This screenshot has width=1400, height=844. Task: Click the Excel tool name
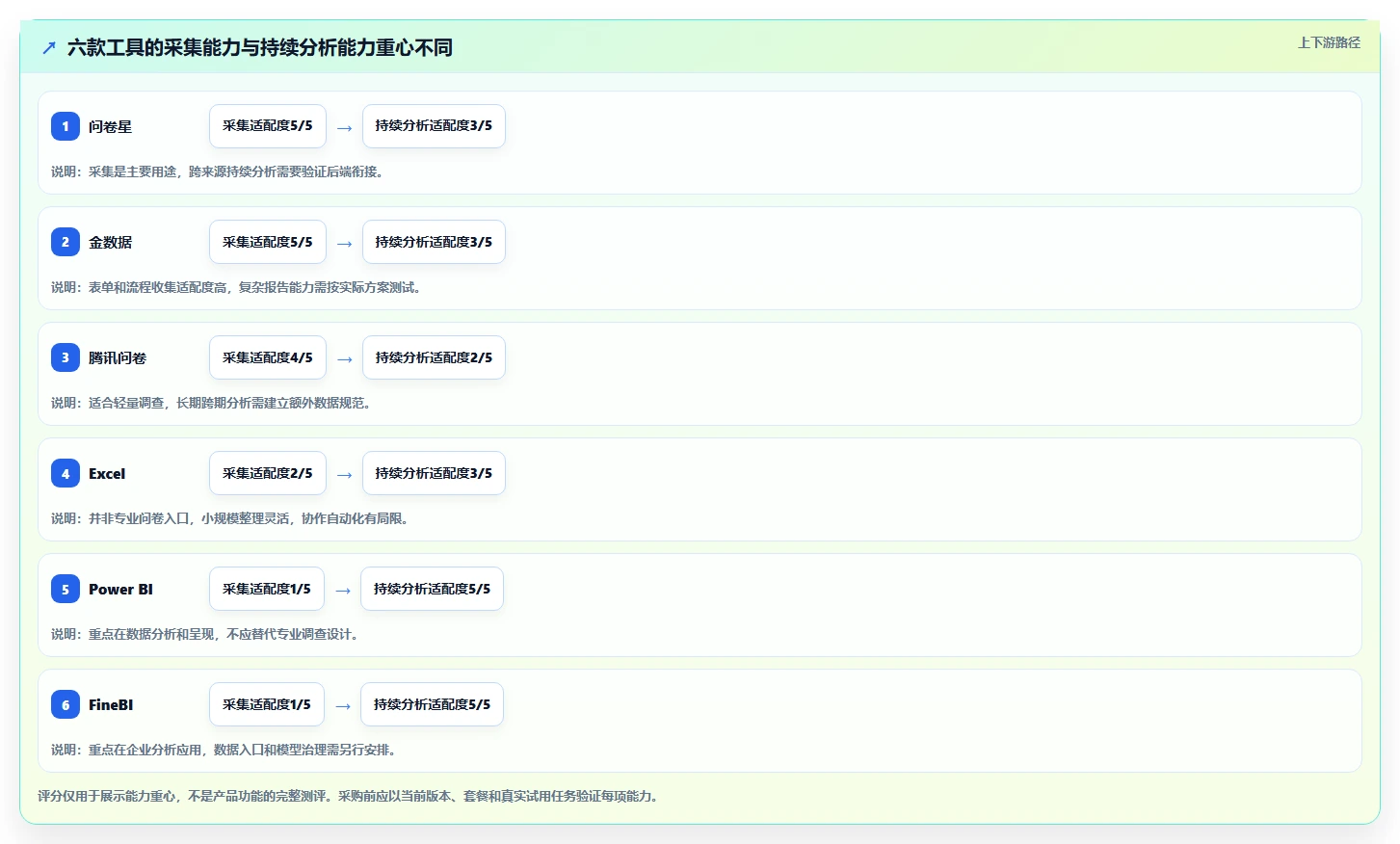[107, 473]
